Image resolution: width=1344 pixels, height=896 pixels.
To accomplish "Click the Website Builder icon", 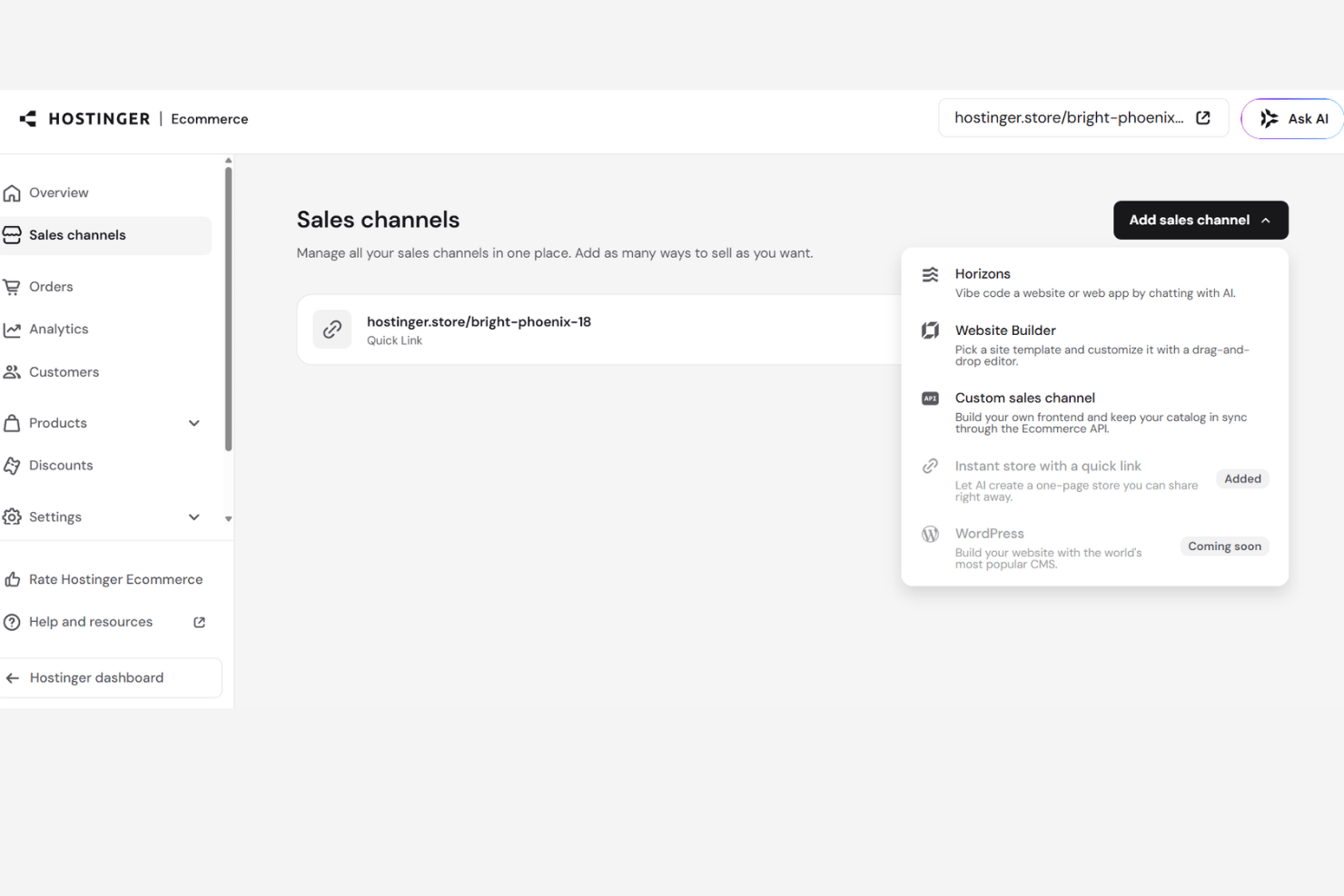I will click(x=930, y=330).
